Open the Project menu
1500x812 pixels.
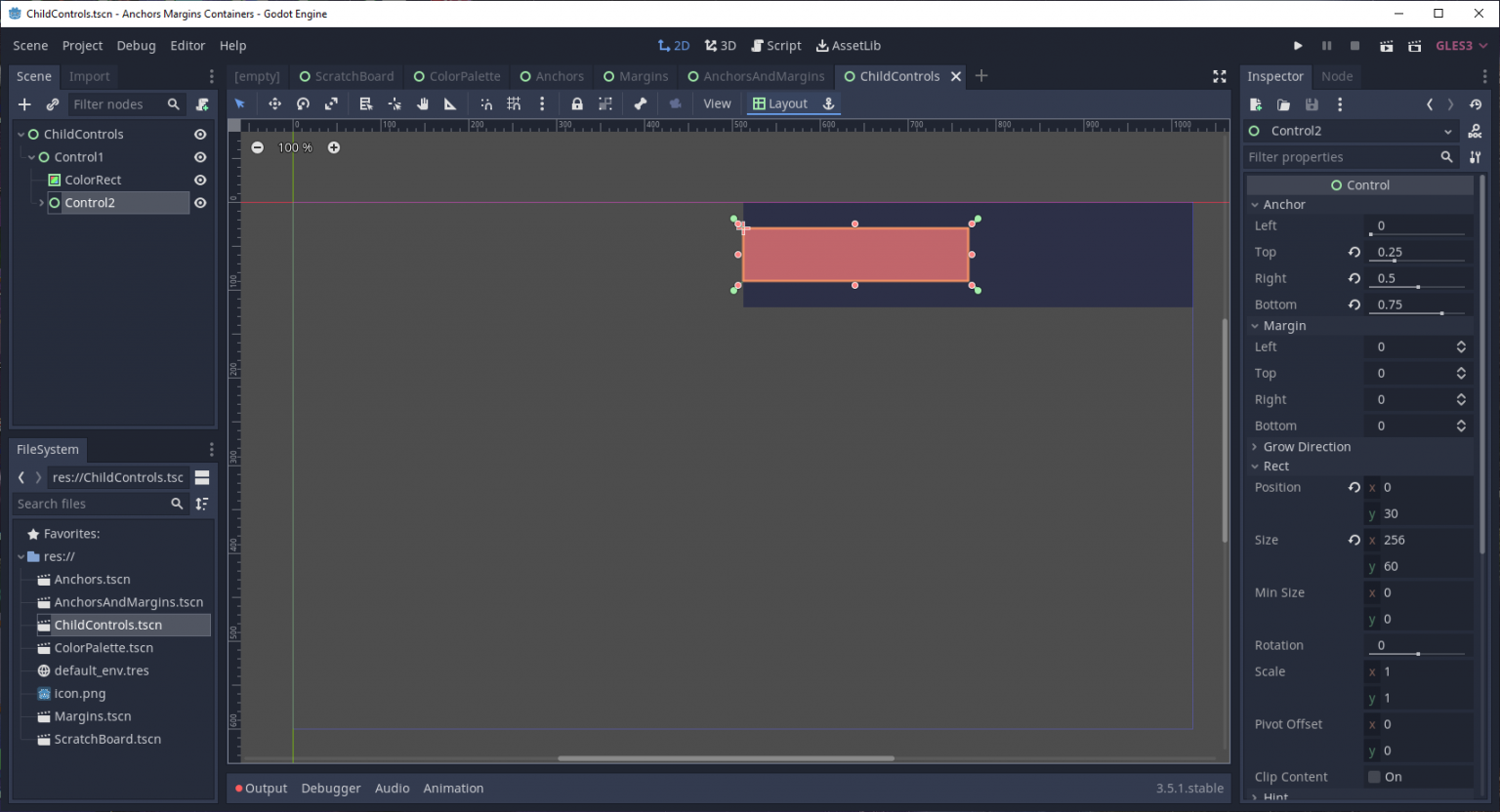[82, 45]
